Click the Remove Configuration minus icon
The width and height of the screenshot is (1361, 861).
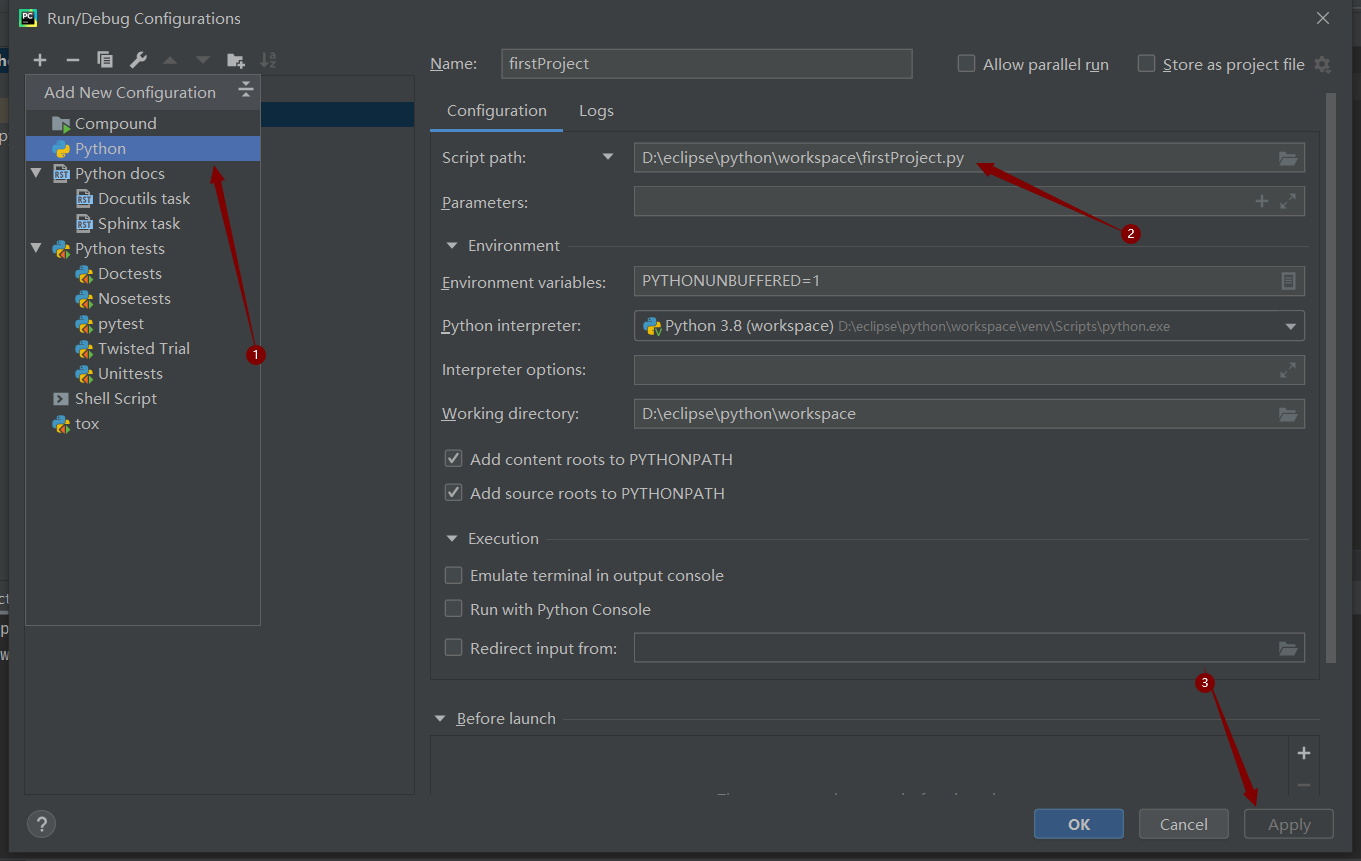tap(72, 60)
